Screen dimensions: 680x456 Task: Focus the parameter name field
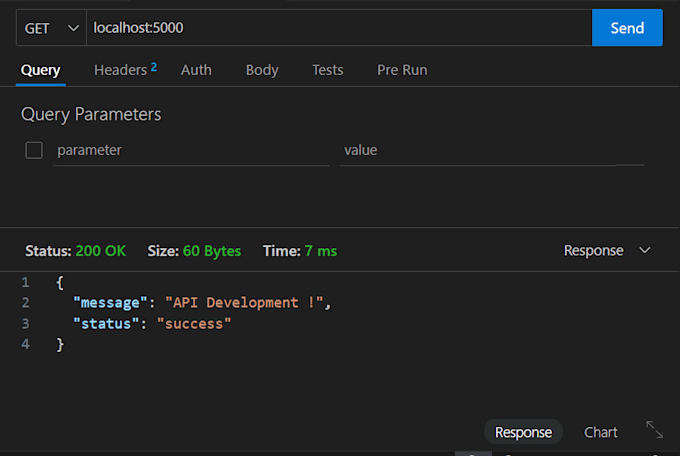point(191,151)
